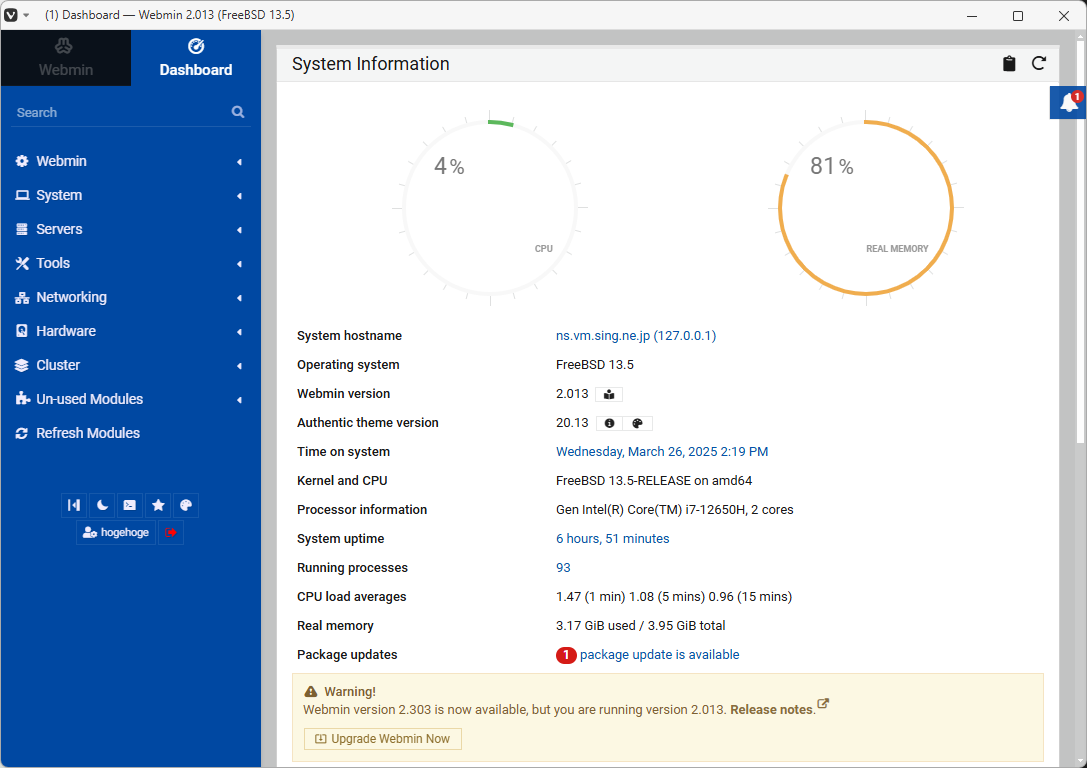Click the Tools wrench icon

tap(22, 263)
